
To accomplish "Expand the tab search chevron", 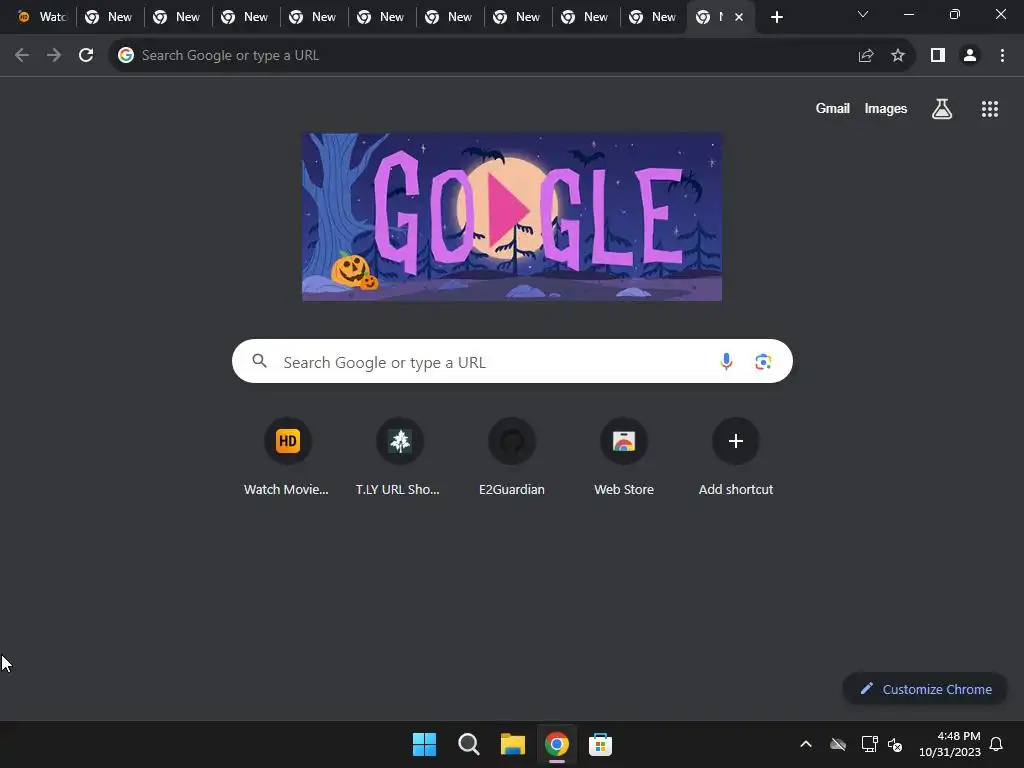I will point(863,14).
